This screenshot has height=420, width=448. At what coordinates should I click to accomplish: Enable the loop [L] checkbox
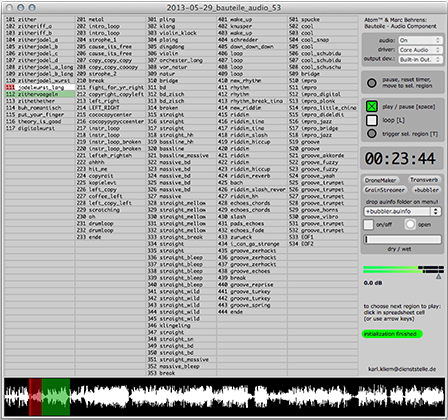(x=372, y=120)
